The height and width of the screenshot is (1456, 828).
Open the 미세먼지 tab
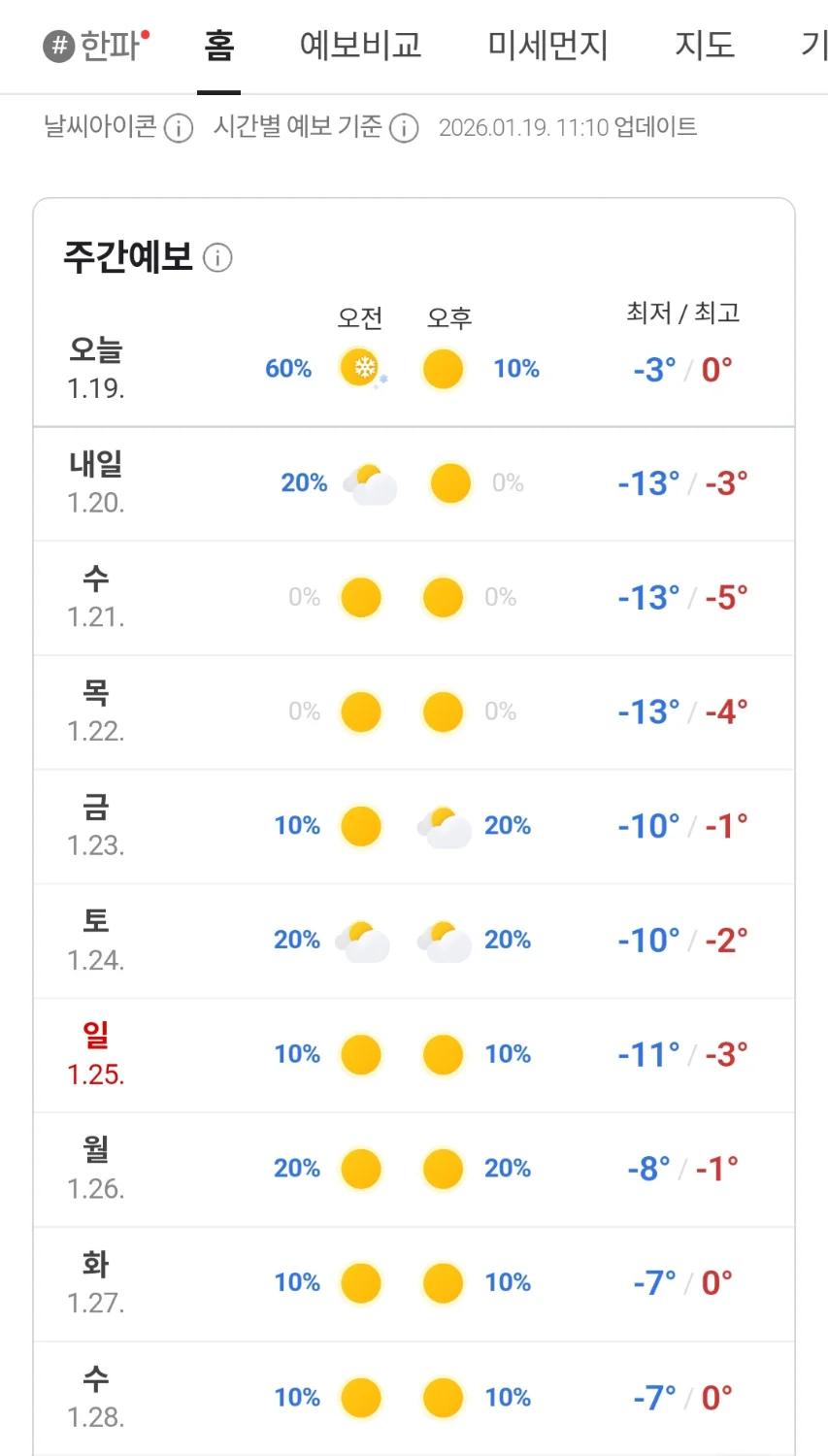pos(547,45)
